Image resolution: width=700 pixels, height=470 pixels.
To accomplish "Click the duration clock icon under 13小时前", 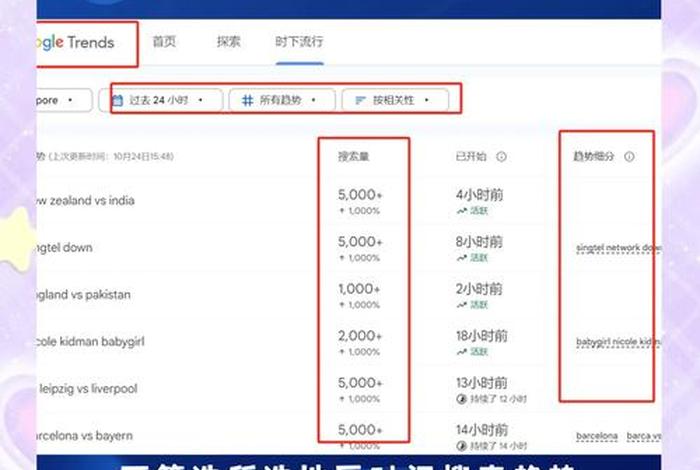I will 462,399.
